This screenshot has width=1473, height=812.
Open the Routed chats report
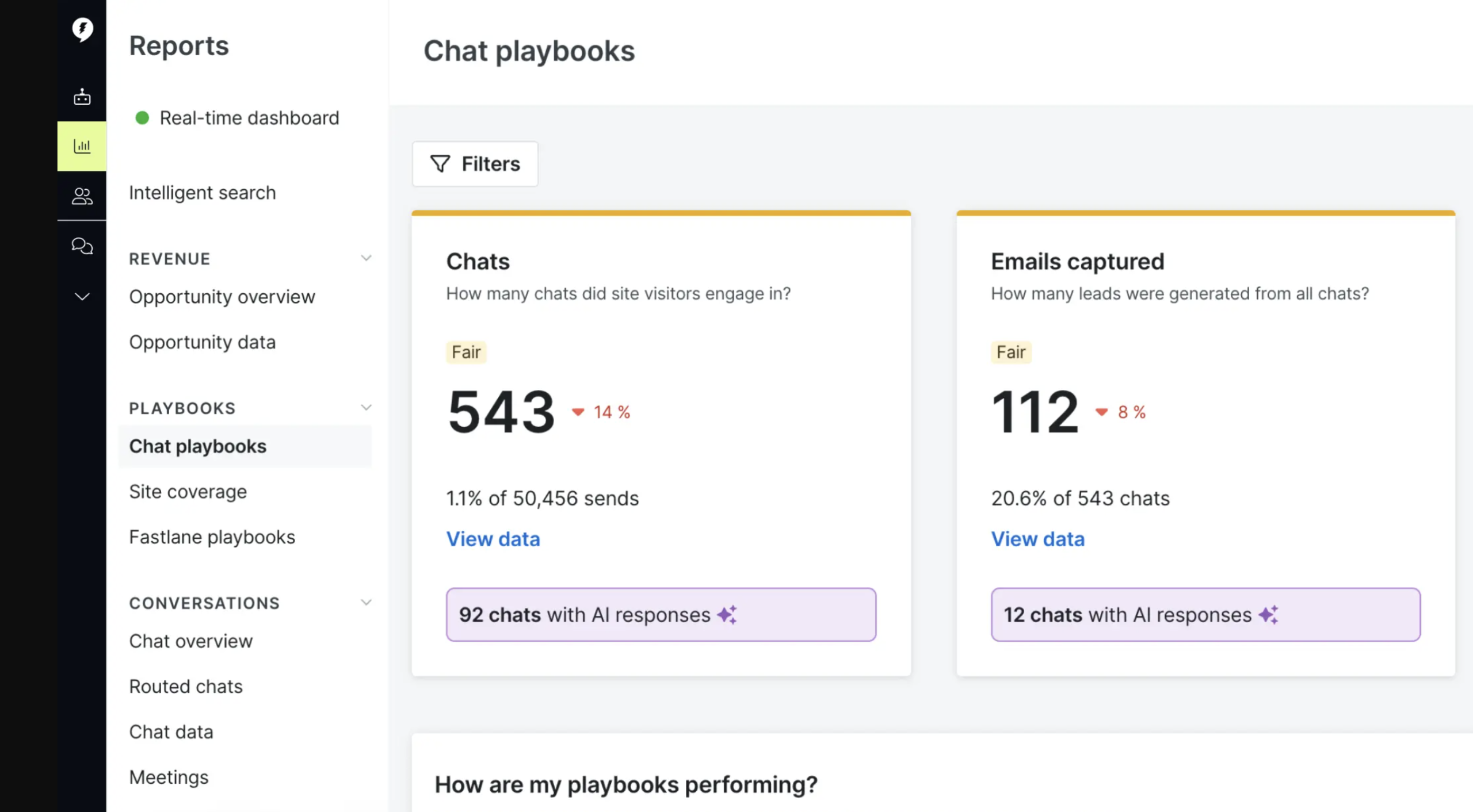[185, 686]
